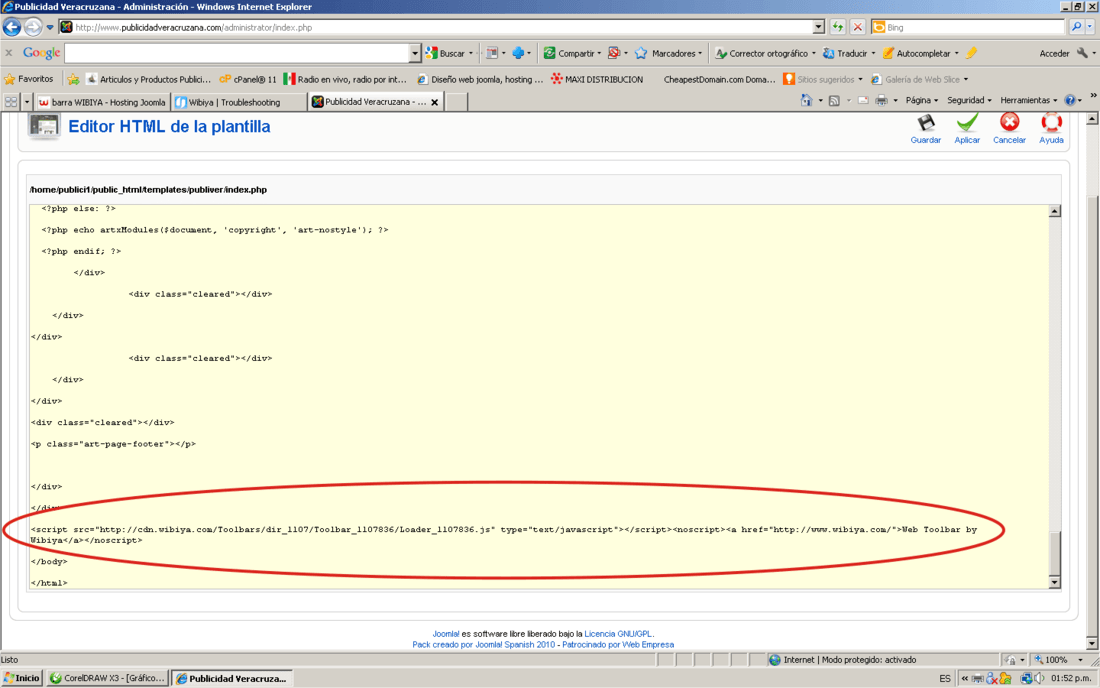Viewport: 1100px width, 688px height.
Task: Open Bing search provider dropdown arrow
Action: [1090, 27]
